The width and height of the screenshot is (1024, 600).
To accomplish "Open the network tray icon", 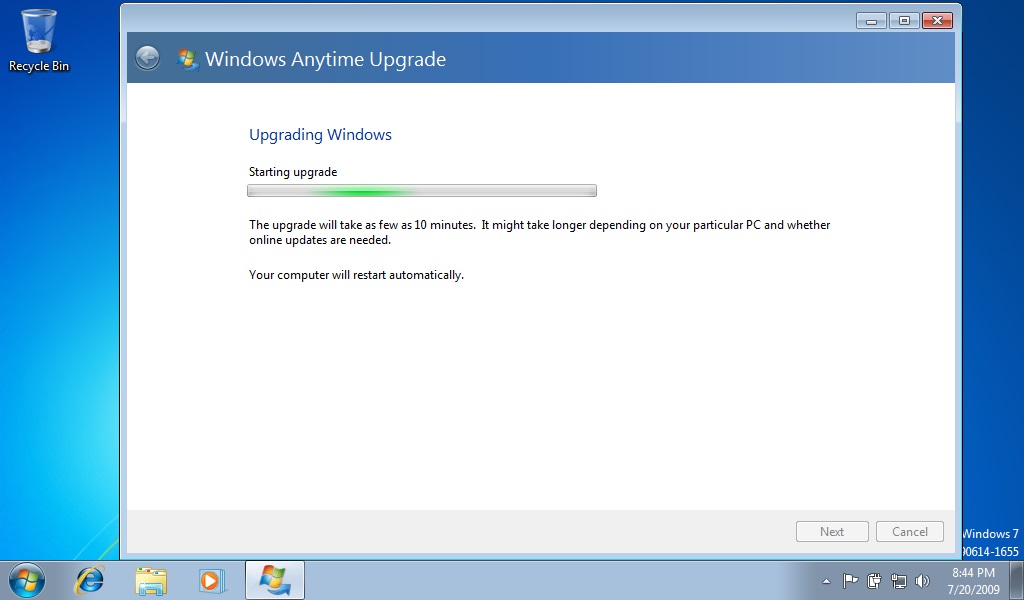I will [899, 580].
